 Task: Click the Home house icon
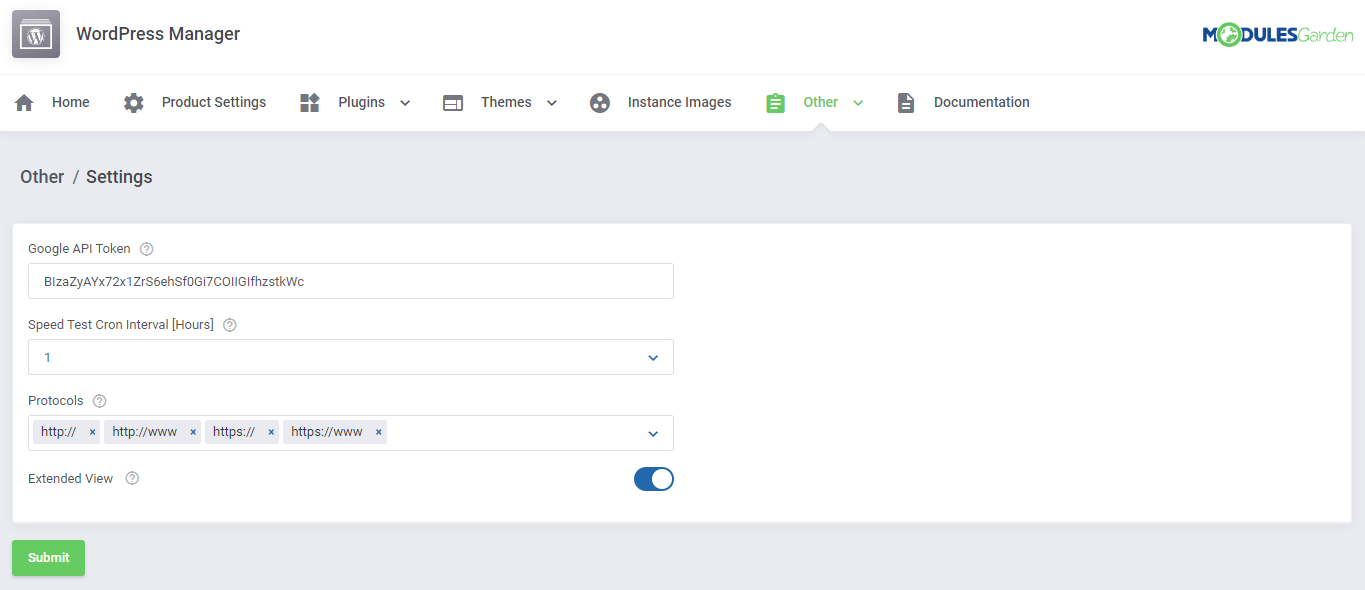pos(24,103)
